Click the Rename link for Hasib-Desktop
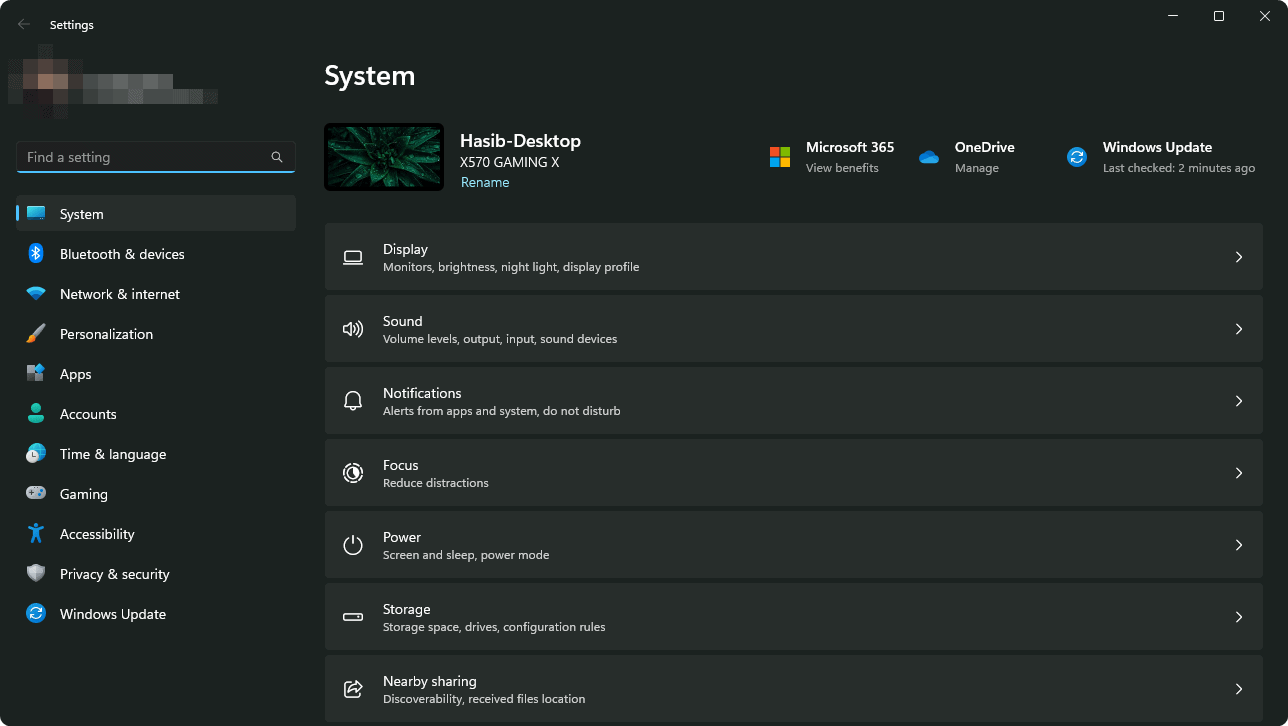This screenshot has height=726, width=1288. tap(484, 182)
